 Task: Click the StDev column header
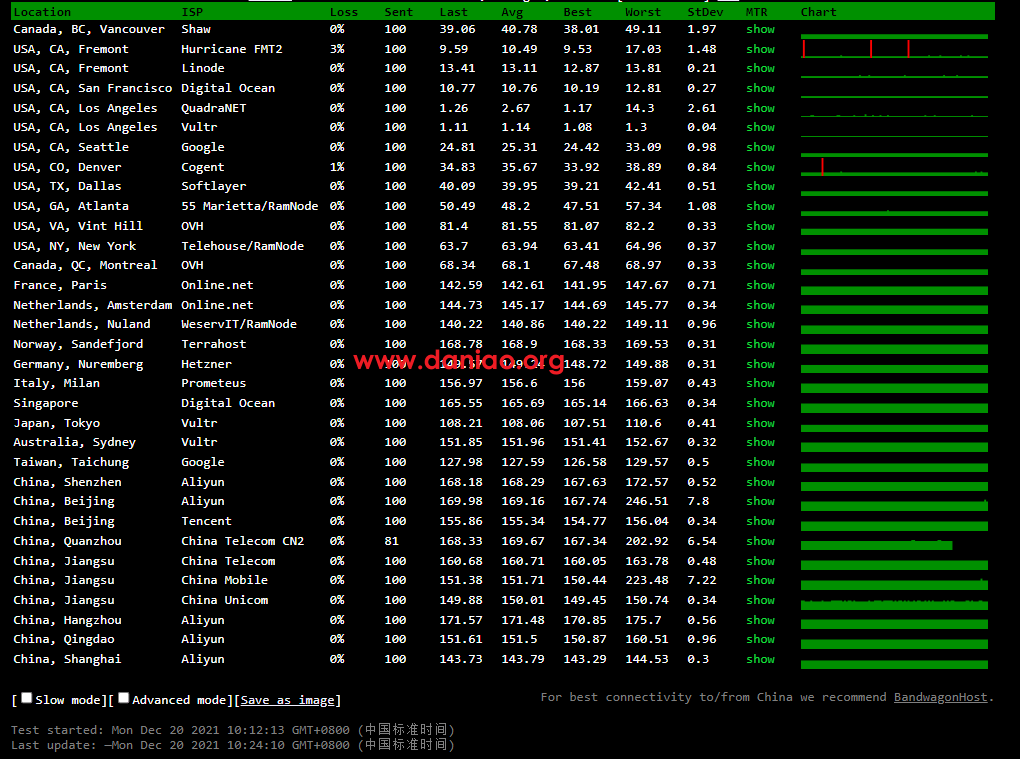(705, 12)
